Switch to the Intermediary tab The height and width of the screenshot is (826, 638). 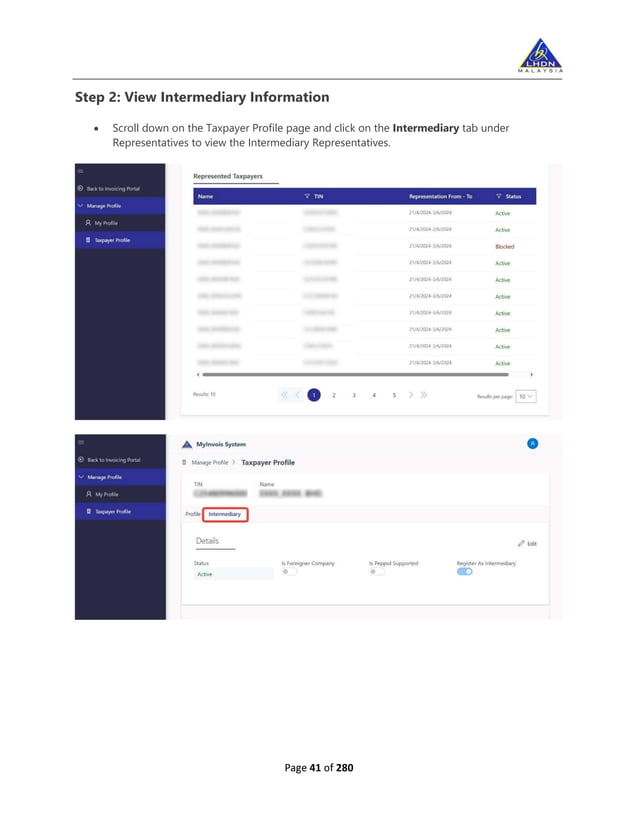(x=225, y=514)
